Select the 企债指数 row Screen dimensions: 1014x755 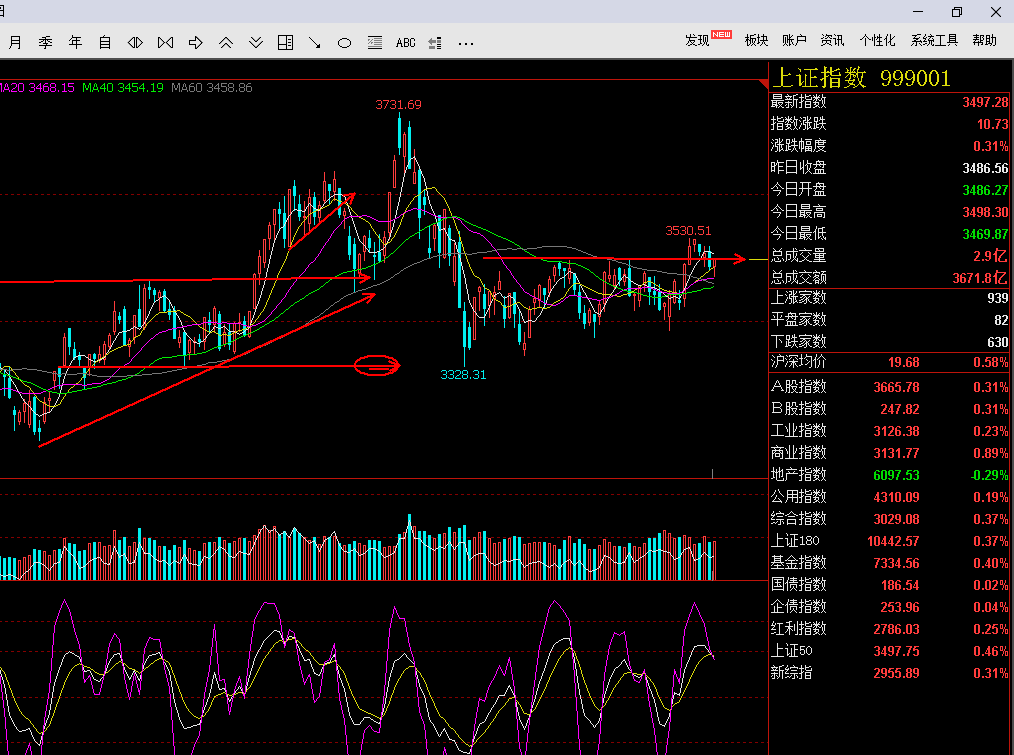tap(889, 607)
